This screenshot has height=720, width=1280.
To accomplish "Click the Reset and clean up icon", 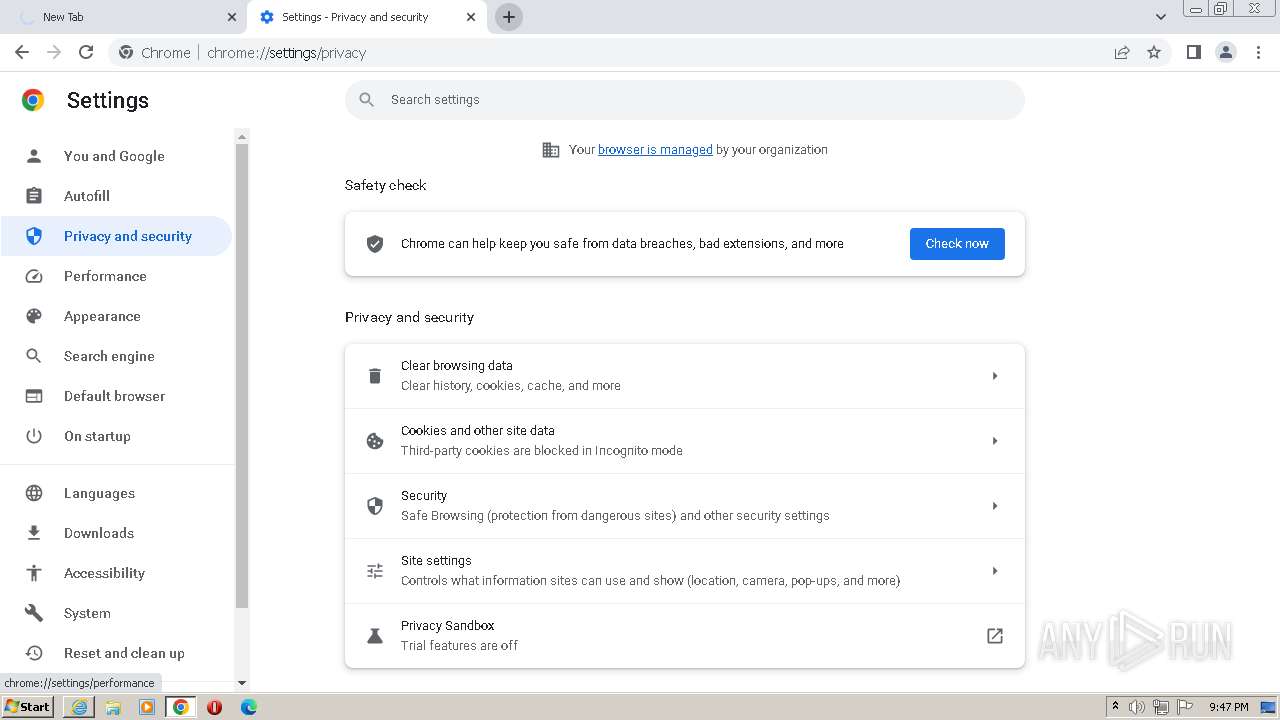I will (x=34, y=653).
